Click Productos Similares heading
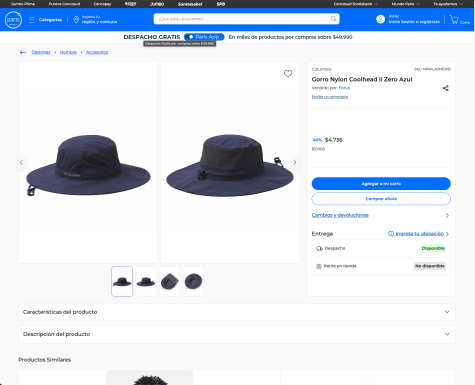 tap(45, 360)
